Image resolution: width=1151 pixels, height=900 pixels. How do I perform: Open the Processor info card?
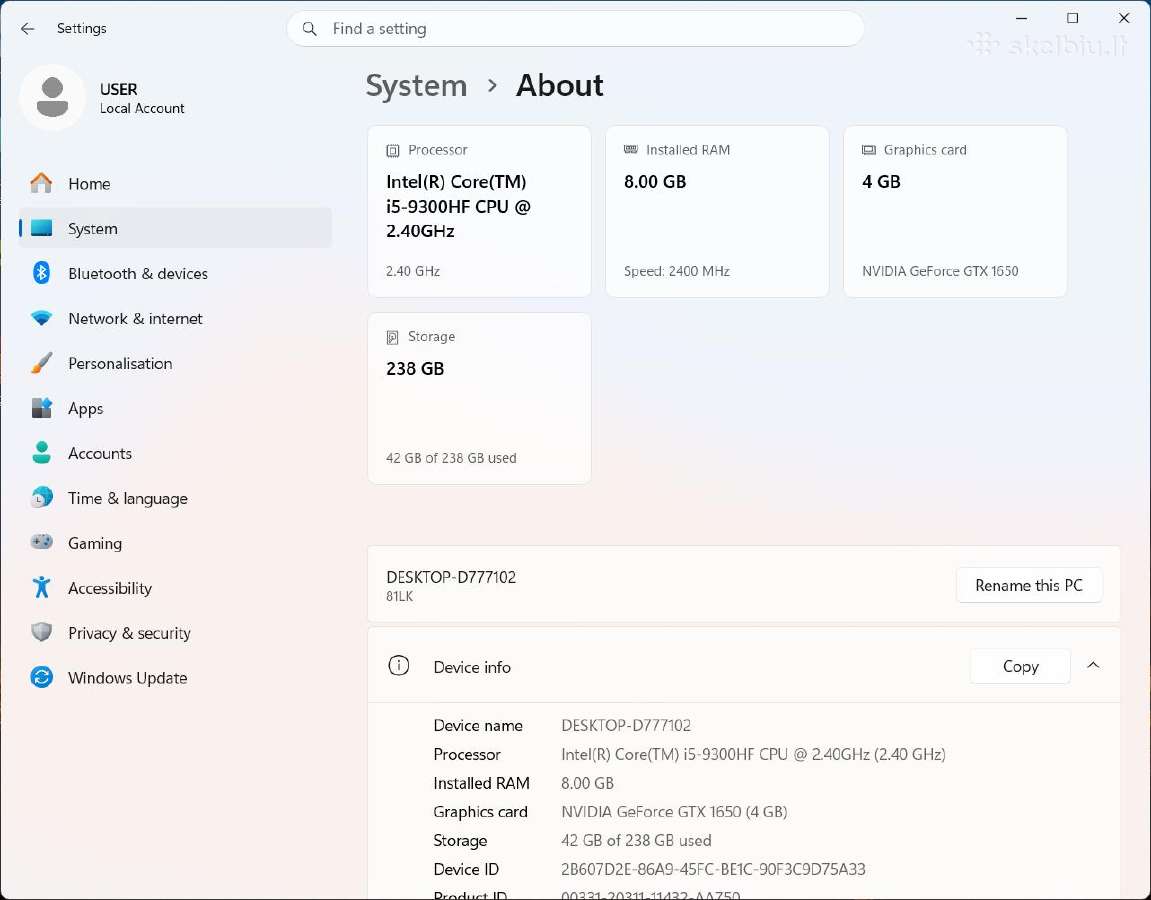coord(479,211)
